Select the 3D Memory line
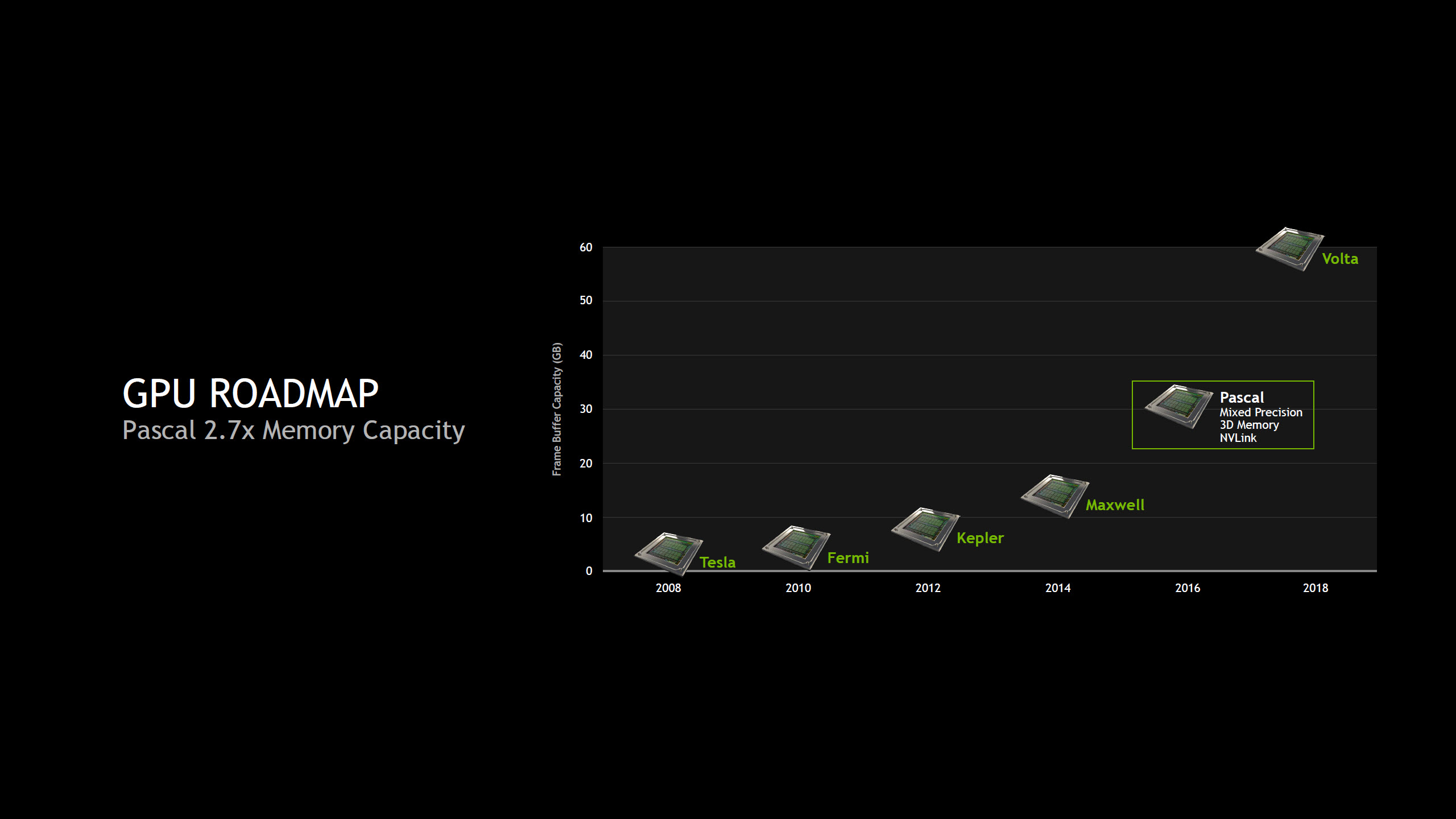Image resolution: width=1456 pixels, height=819 pixels. [1249, 425]
